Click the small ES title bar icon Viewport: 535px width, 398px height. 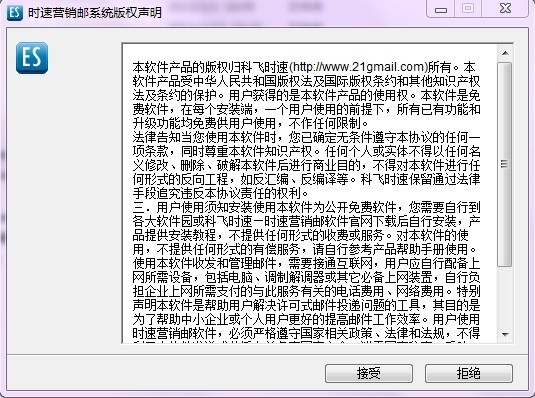pyautogui.click(x=15, y=13)
